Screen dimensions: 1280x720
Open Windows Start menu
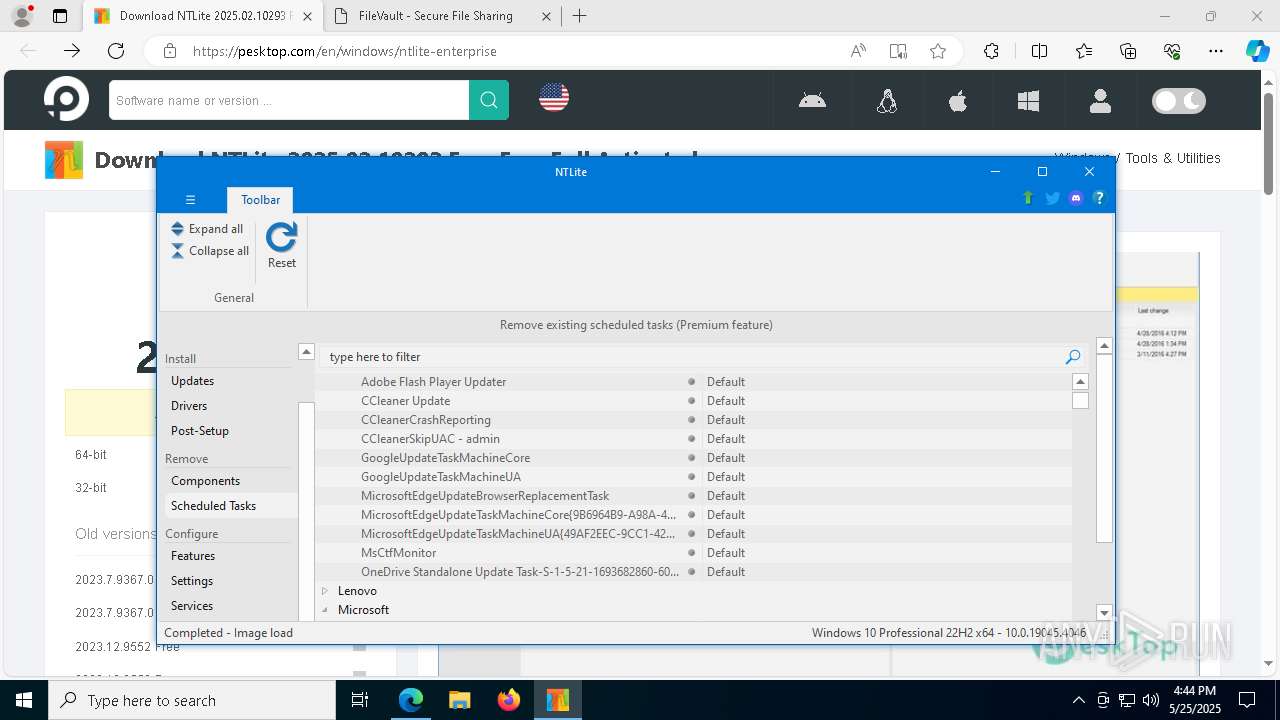coord(24,700)
